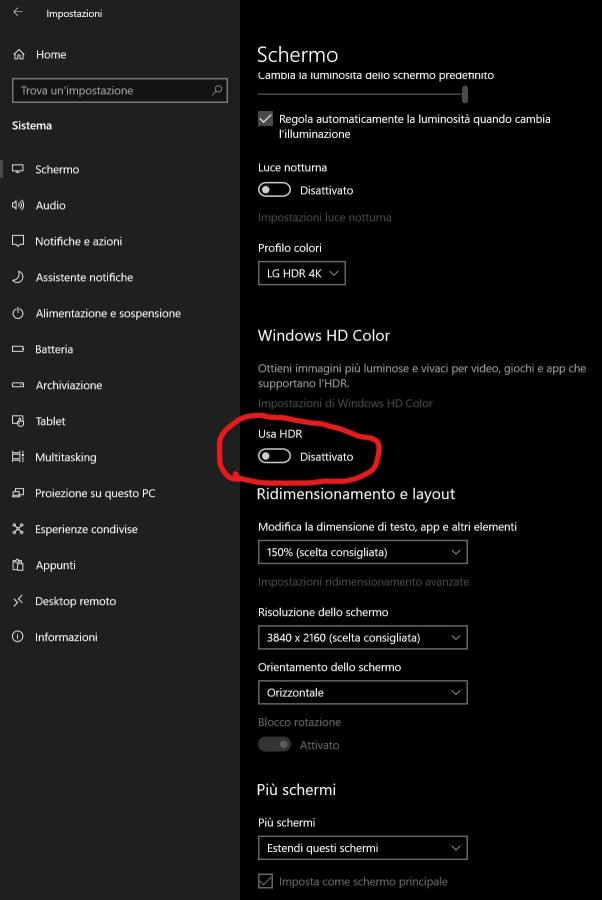
Task: Enable the Usa HDR switch
Action: tap(274, 456)
